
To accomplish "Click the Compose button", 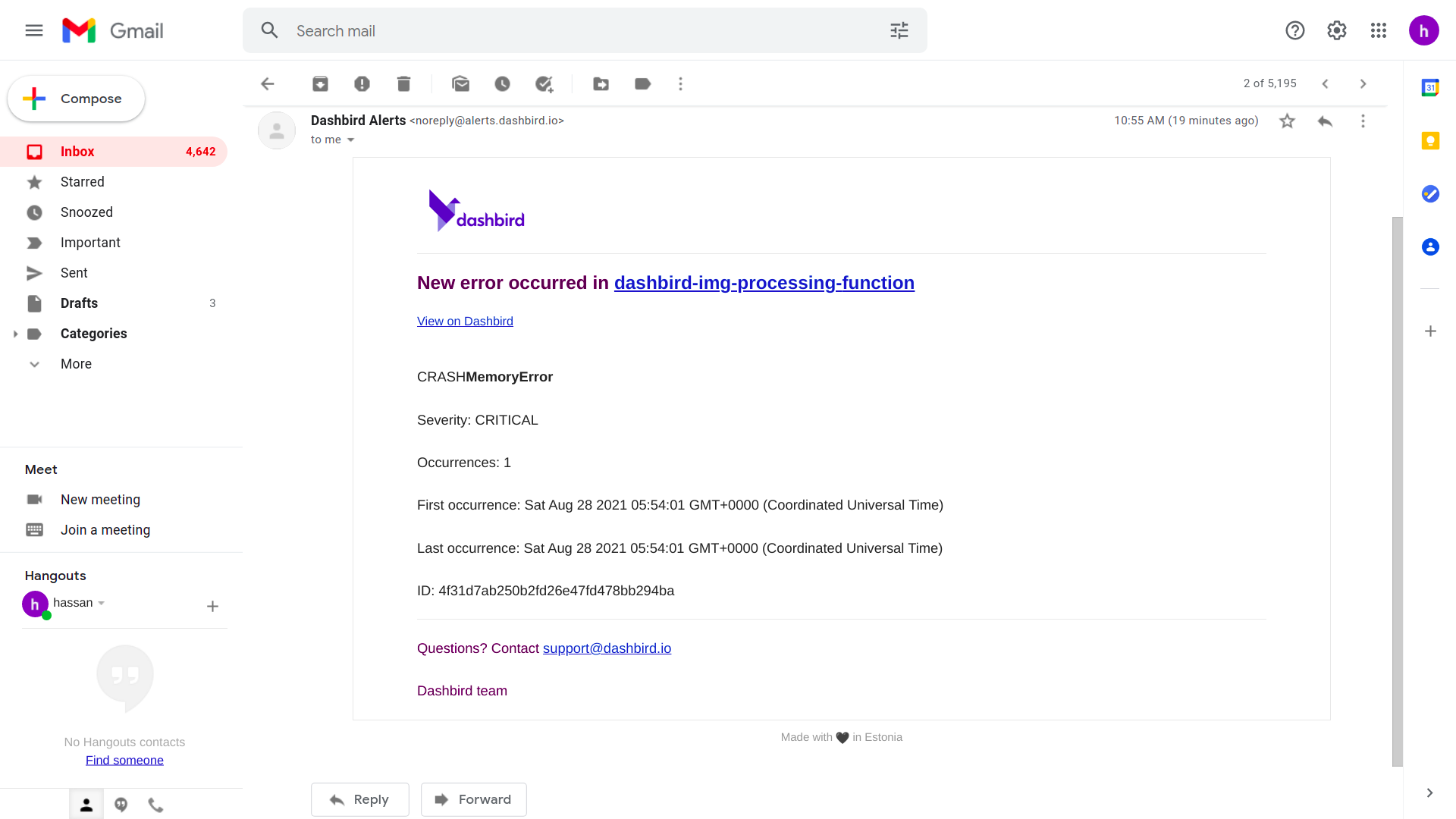I will point(76,99).
